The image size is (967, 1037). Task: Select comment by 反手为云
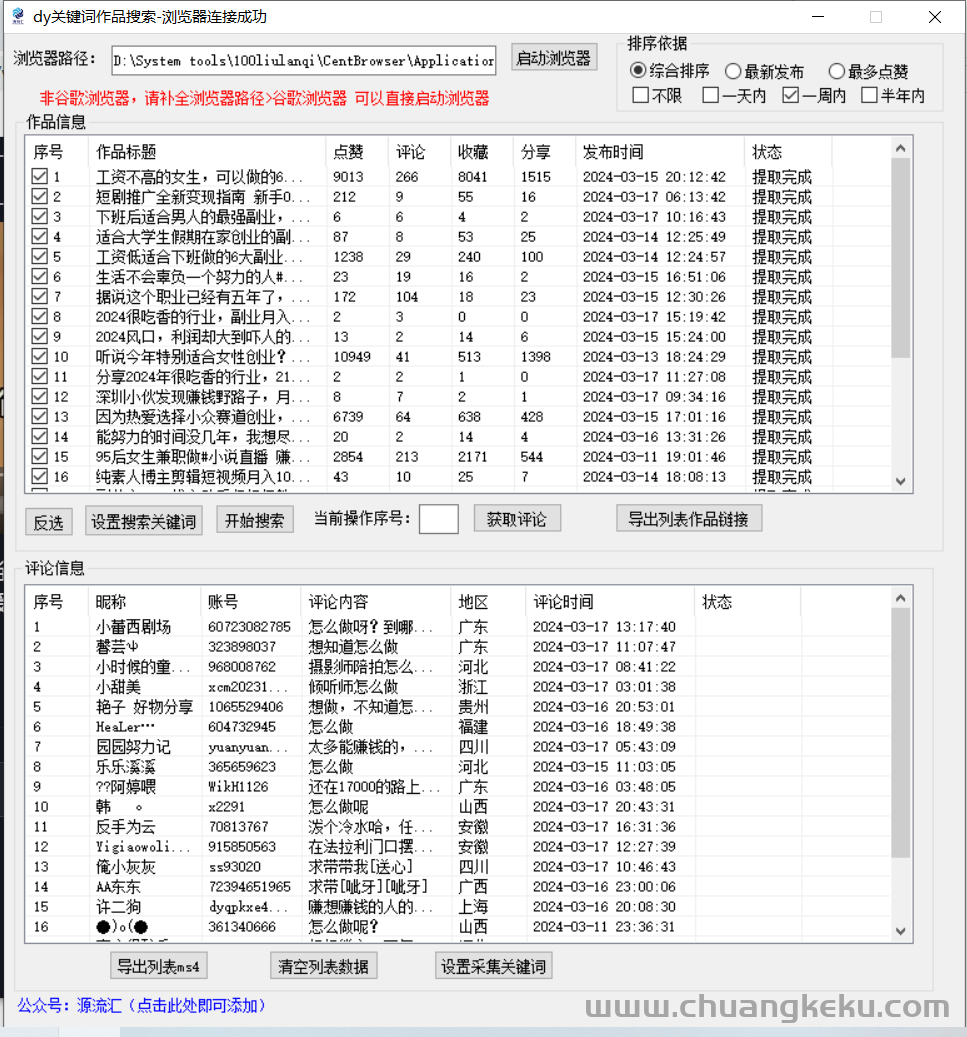pyautogui.click(x=126, y=827)
